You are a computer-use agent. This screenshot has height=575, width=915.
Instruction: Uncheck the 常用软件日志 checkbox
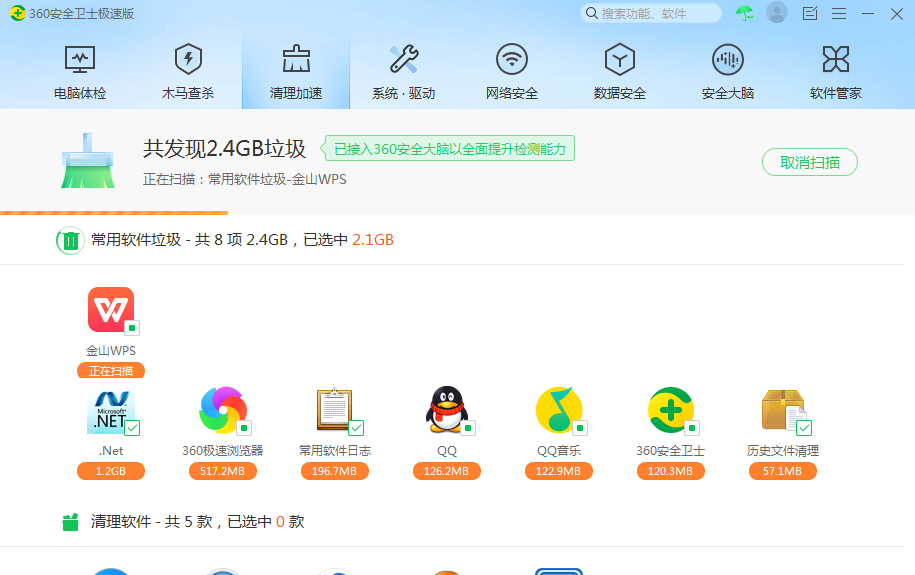pyautogui.click(x=356, y=428)
